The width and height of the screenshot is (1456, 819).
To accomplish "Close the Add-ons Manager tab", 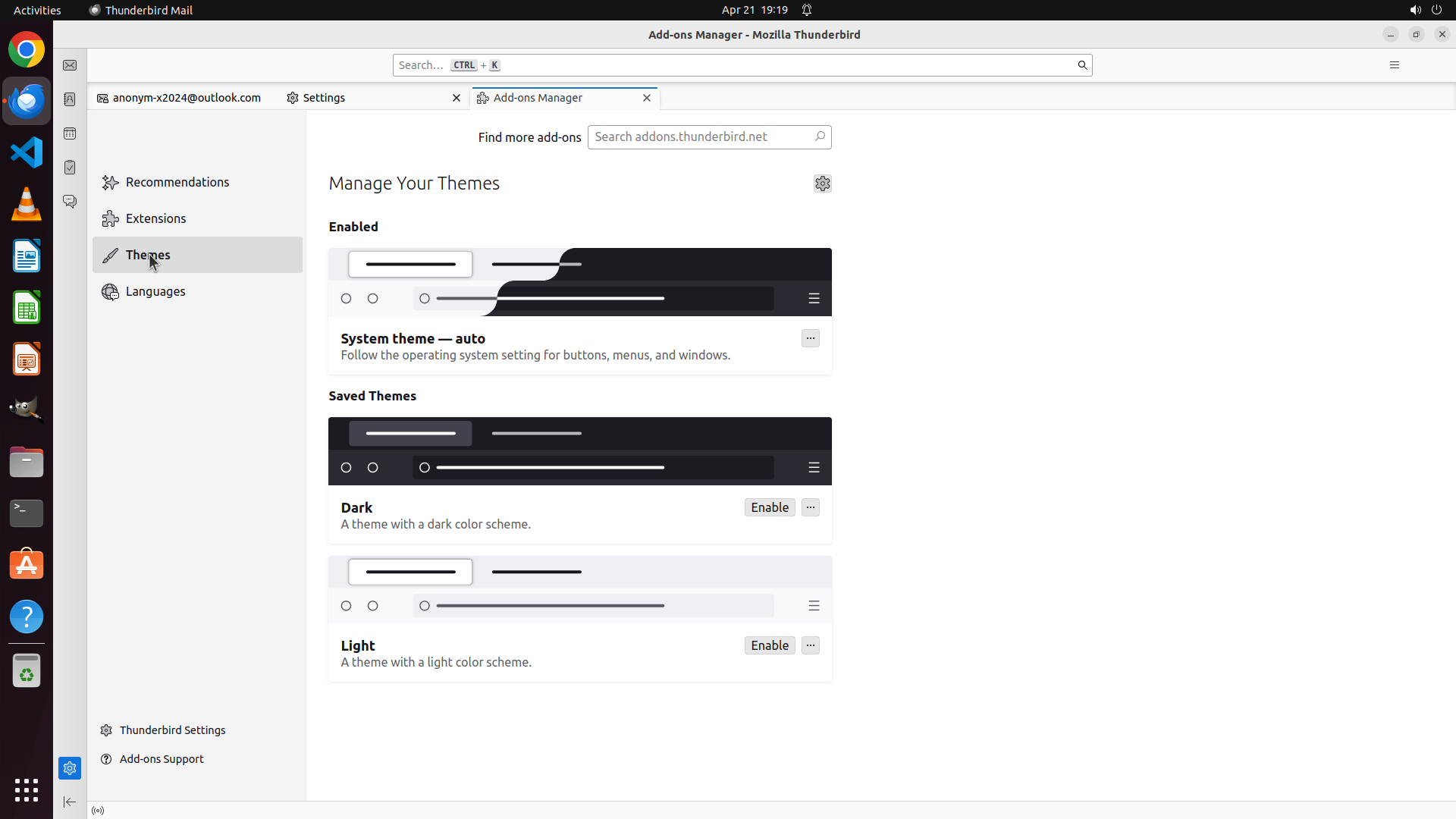I will pyautogui.click(x=647, y=98).
